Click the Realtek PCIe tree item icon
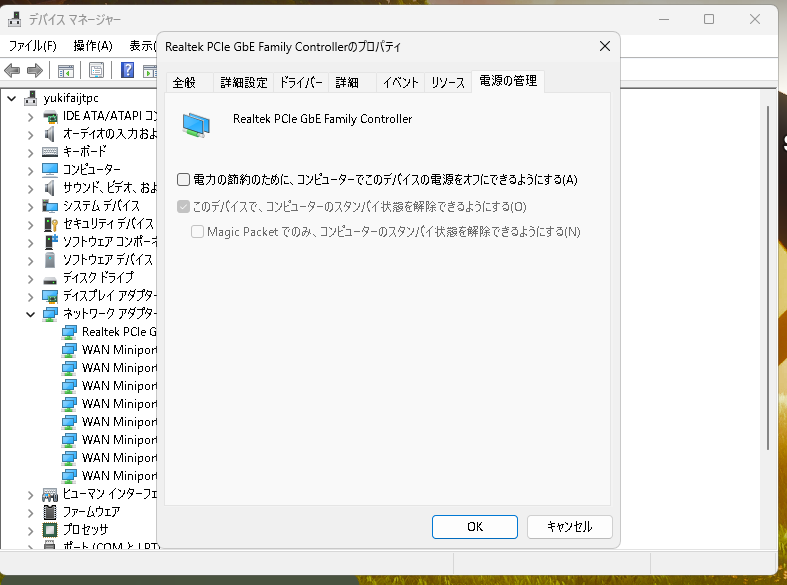Image resolution: width=787 pixels, height=585 pixels. pos(69,332)
